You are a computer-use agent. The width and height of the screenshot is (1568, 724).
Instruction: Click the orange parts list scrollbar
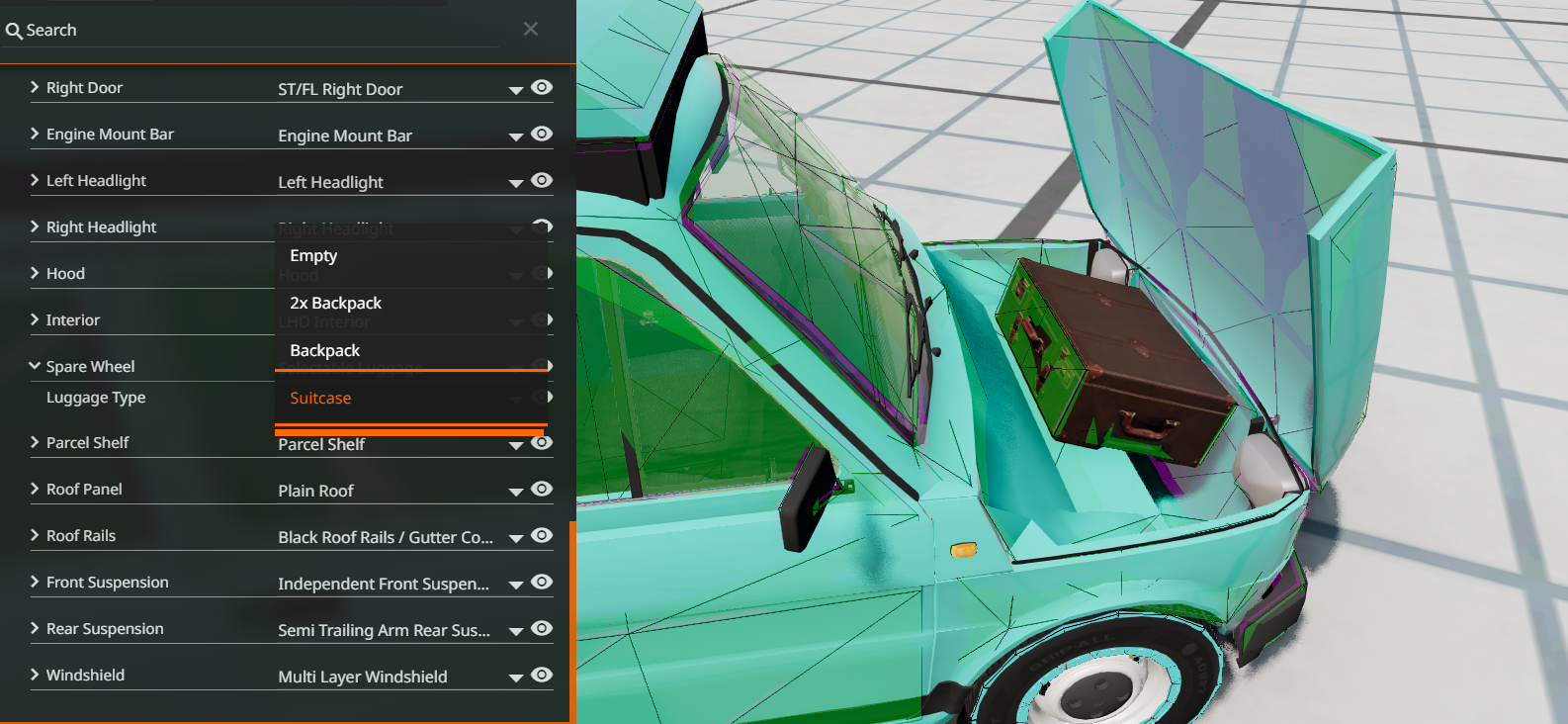[x=572, y=621]
